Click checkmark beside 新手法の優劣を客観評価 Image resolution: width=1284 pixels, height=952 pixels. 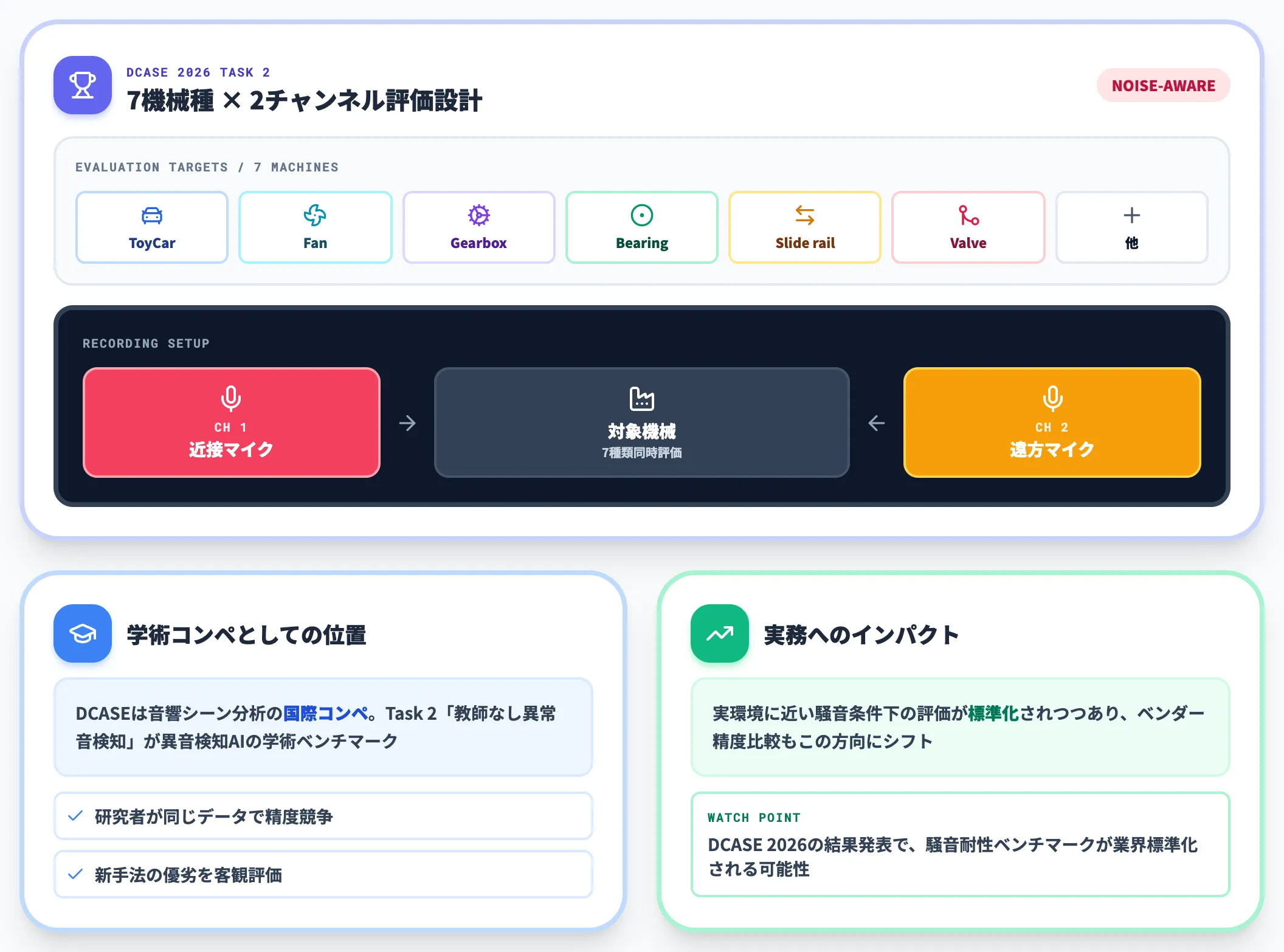(75, 874)
